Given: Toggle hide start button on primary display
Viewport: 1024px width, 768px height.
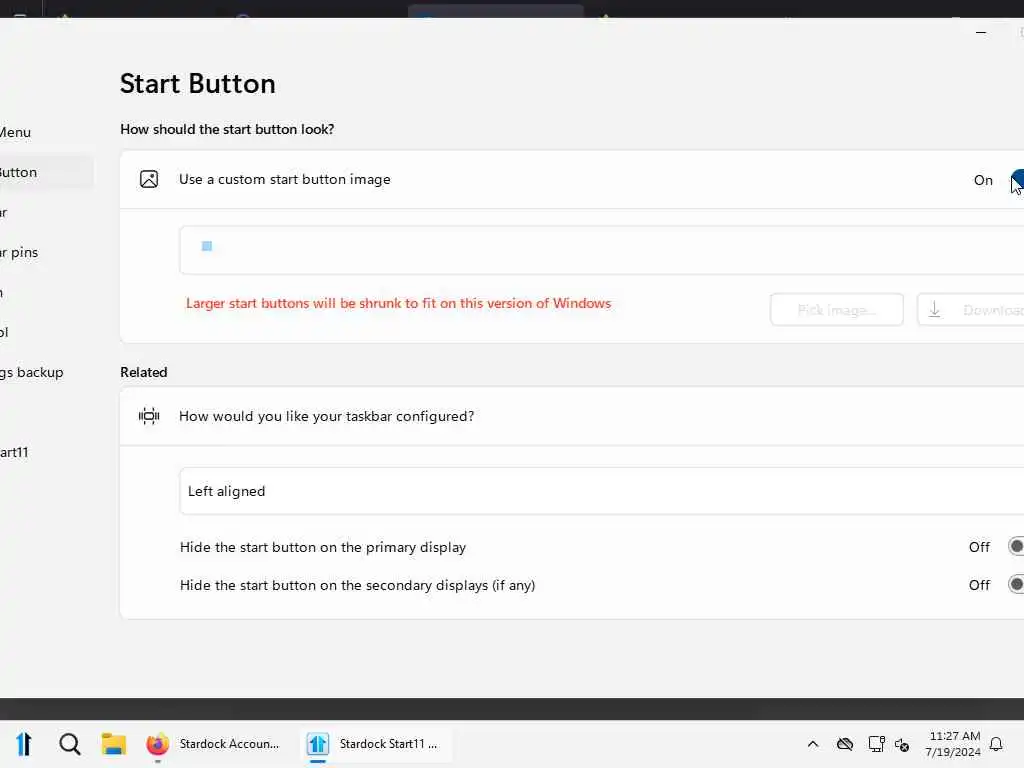Looking at the screenshot, I should pyautogui.click(x=1016, y=547).
